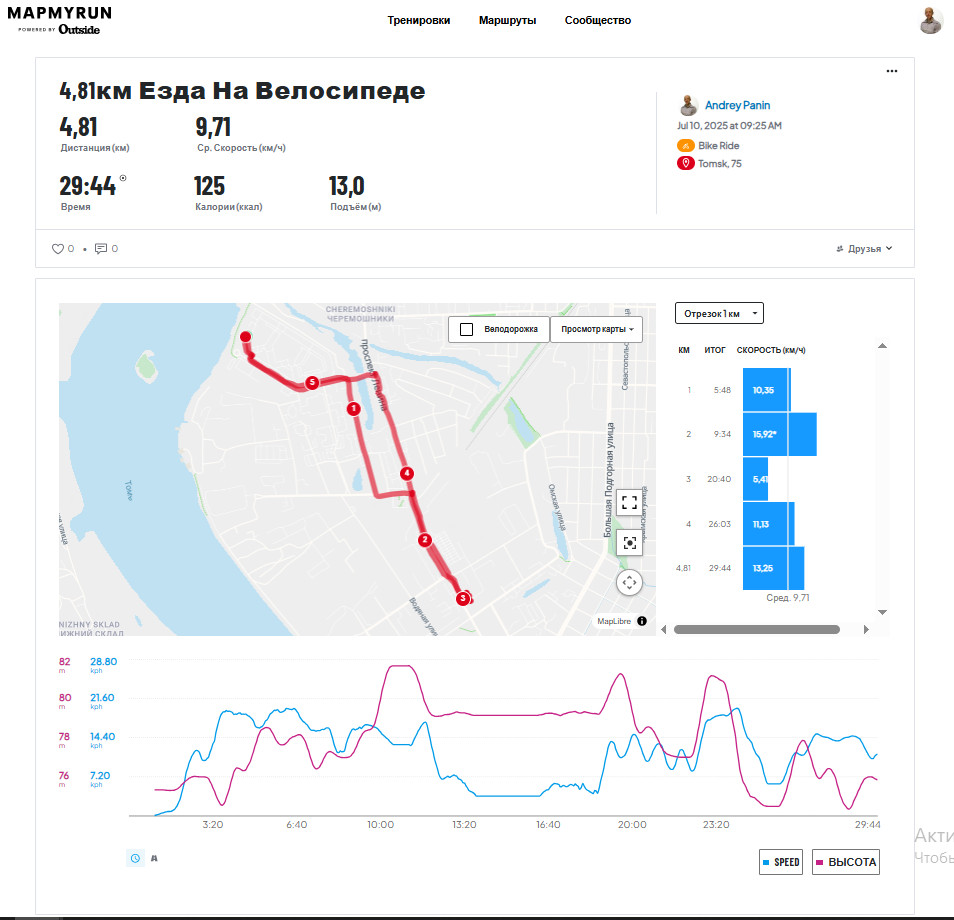
Task: Toggle ВЫСОТА series in chart legend
Action: 846,862
